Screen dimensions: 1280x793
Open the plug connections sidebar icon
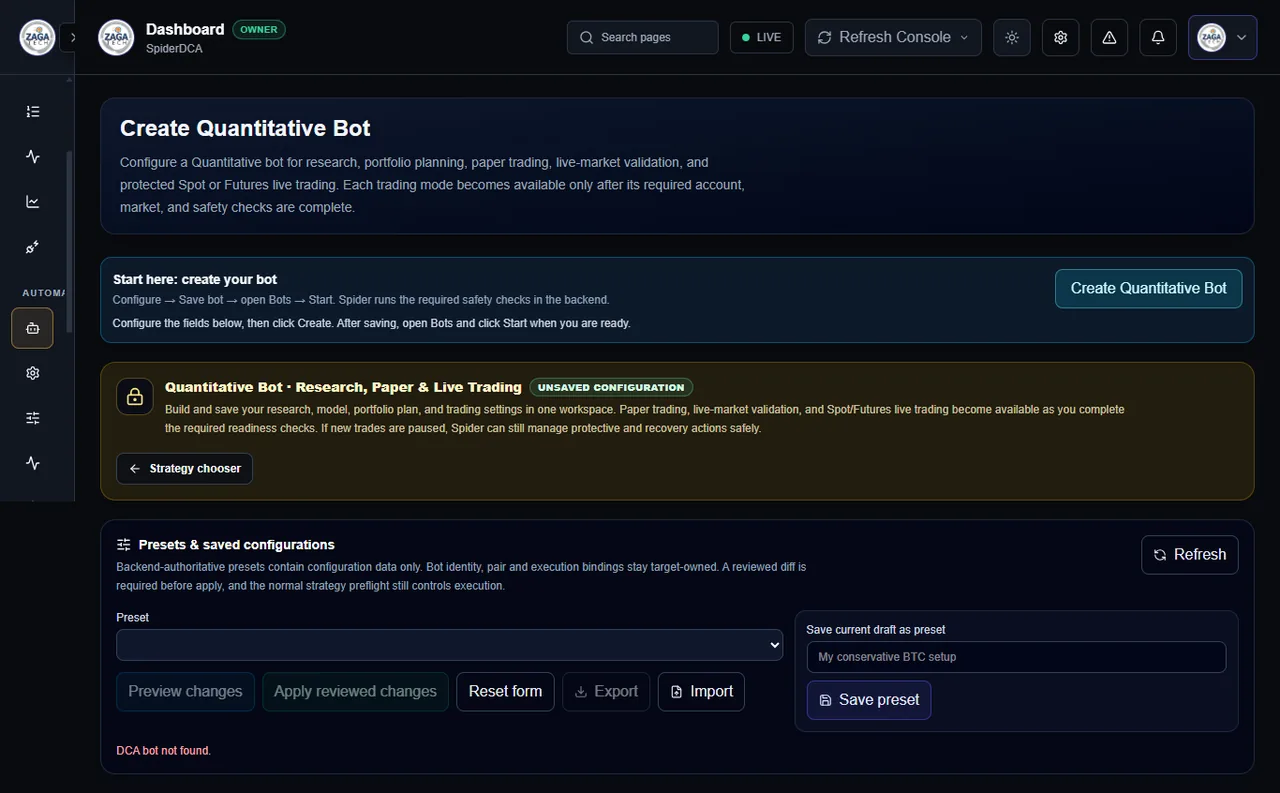[x=33, y=247]
